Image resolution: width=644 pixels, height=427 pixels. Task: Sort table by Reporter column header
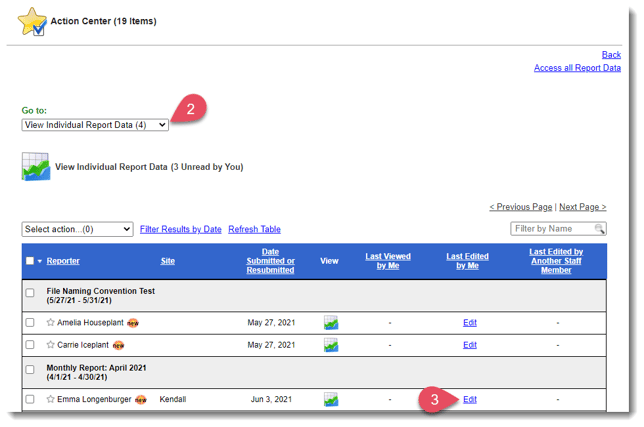(63, 261)
